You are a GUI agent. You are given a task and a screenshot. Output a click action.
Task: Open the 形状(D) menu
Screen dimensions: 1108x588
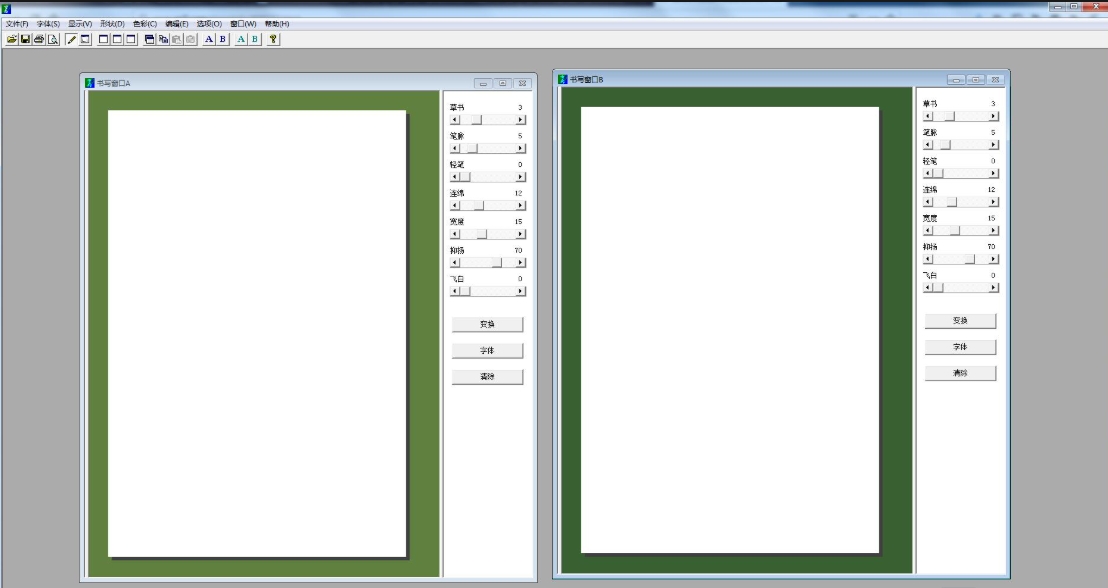(x=112, y=24)
